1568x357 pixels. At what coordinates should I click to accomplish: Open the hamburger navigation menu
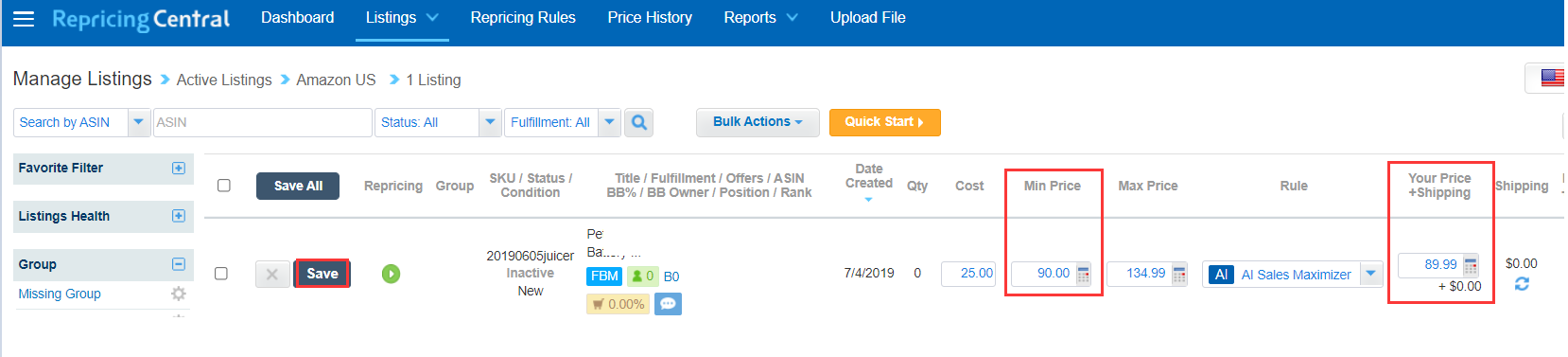click(24, 19)
